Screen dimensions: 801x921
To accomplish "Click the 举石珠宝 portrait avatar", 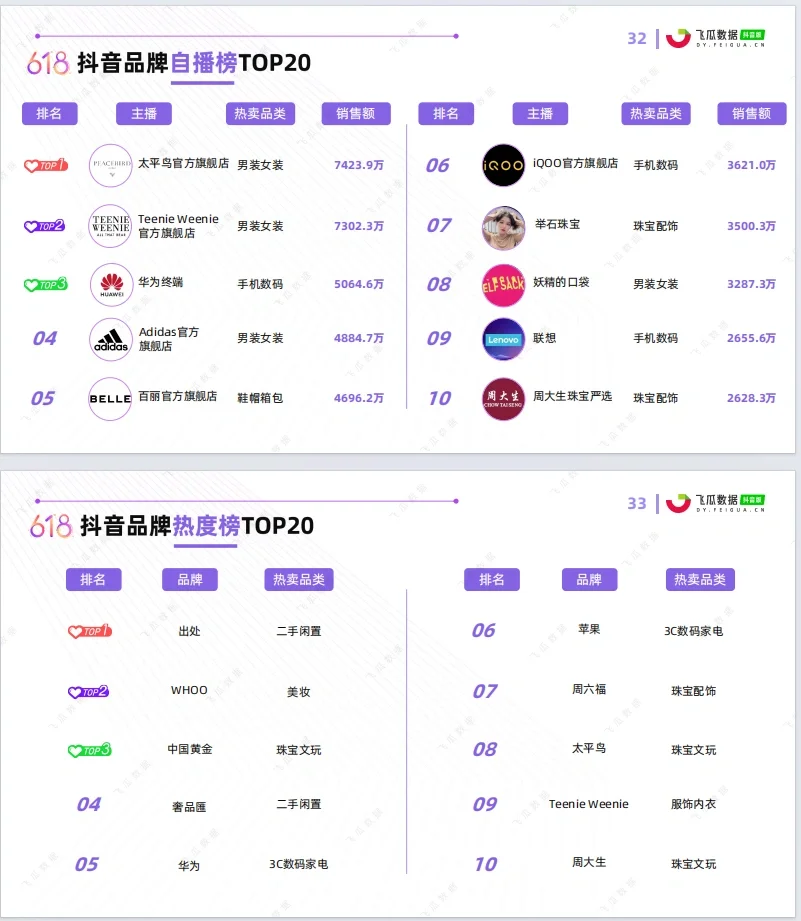I will point(503,227).
